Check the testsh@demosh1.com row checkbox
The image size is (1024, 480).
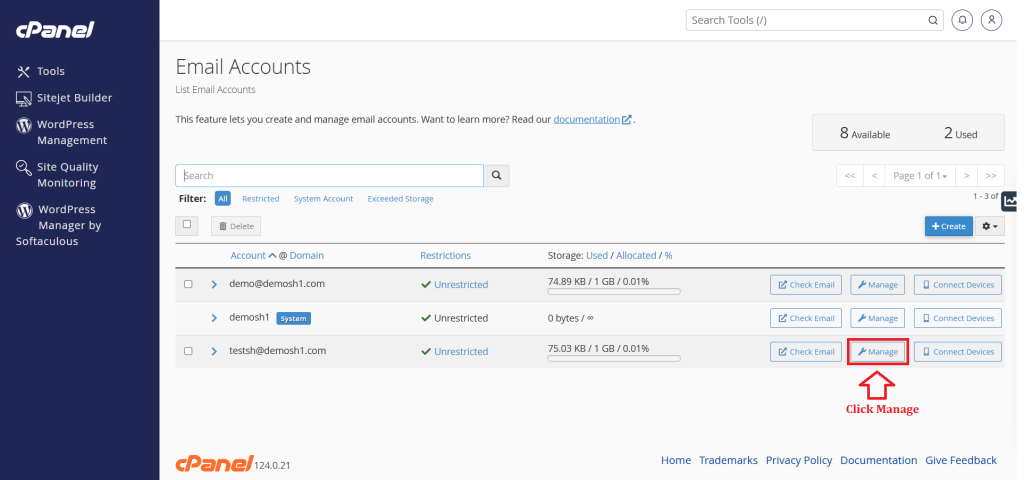click(188, 351)
